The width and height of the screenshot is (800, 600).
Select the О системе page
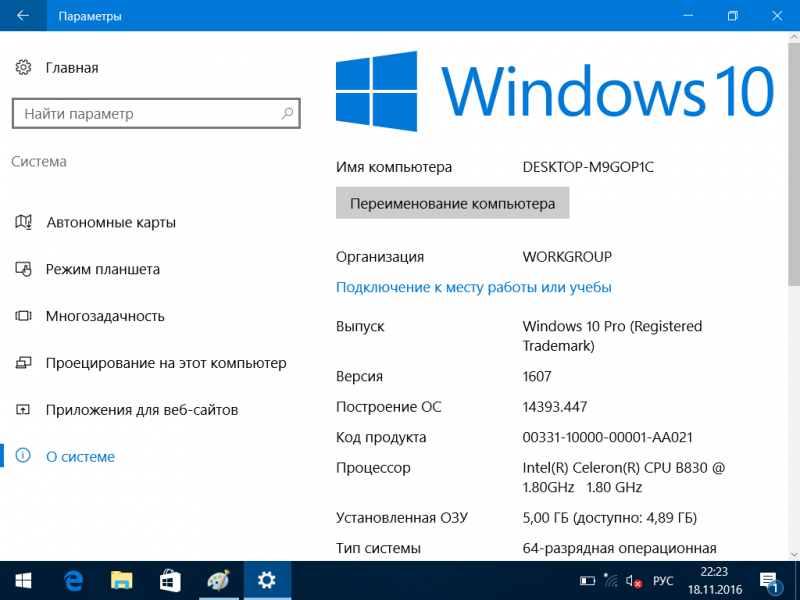(80, 457)
